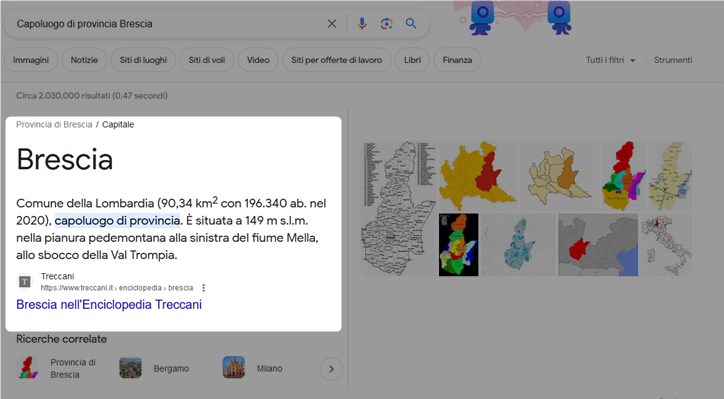Open the Finanza filter
The image size is (724, 399).
coord(457,60)
